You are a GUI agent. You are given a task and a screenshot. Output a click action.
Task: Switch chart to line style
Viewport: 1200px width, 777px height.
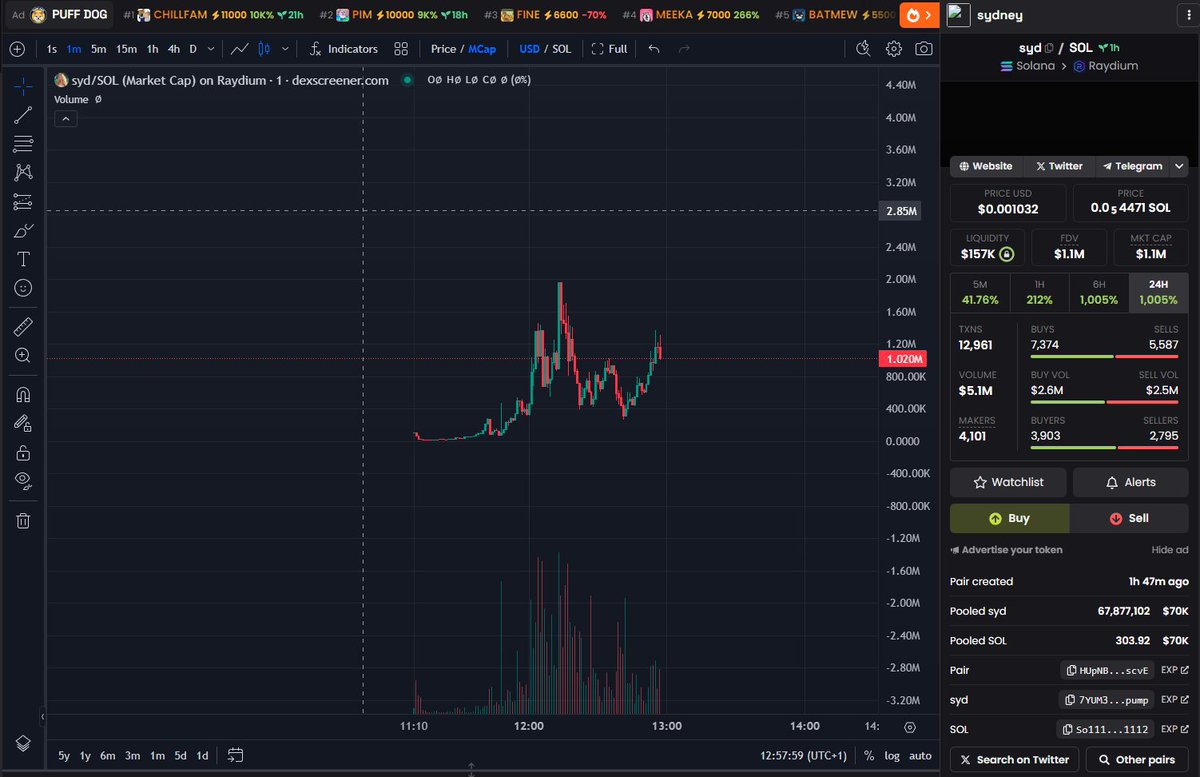pyautogui.click(x=240, y=49)
